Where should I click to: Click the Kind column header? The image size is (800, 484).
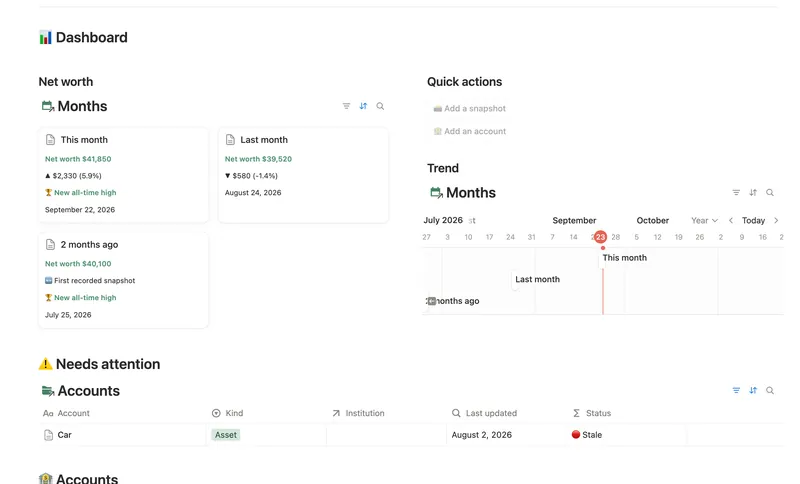(x=228, y=413)
